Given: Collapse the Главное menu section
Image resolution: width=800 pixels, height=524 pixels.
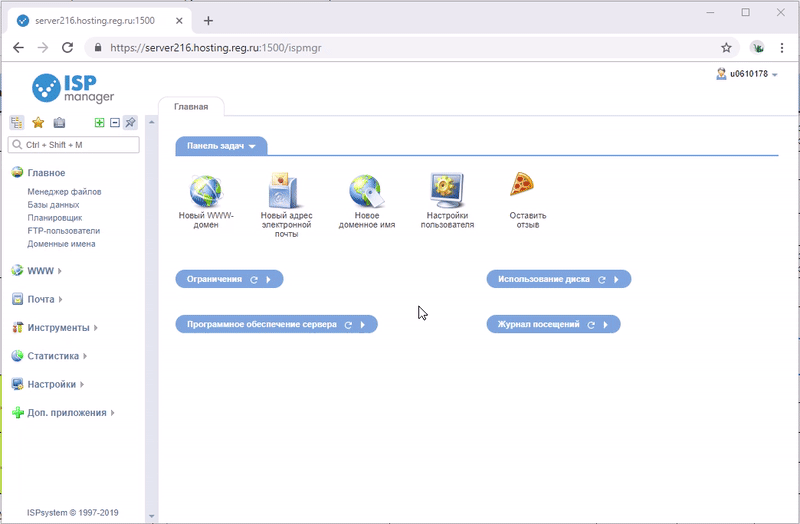Looking at the screenshot, I should (46, 173).
